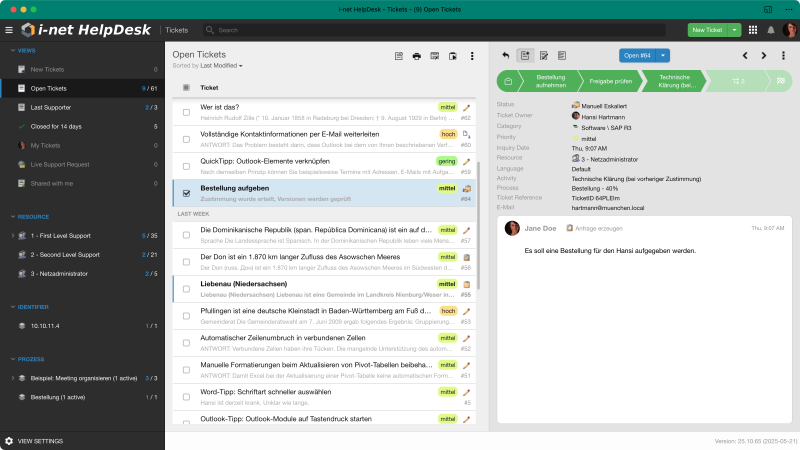Click the print icon in ticket list toolbar
800x450 pixels.
(416, 56)
